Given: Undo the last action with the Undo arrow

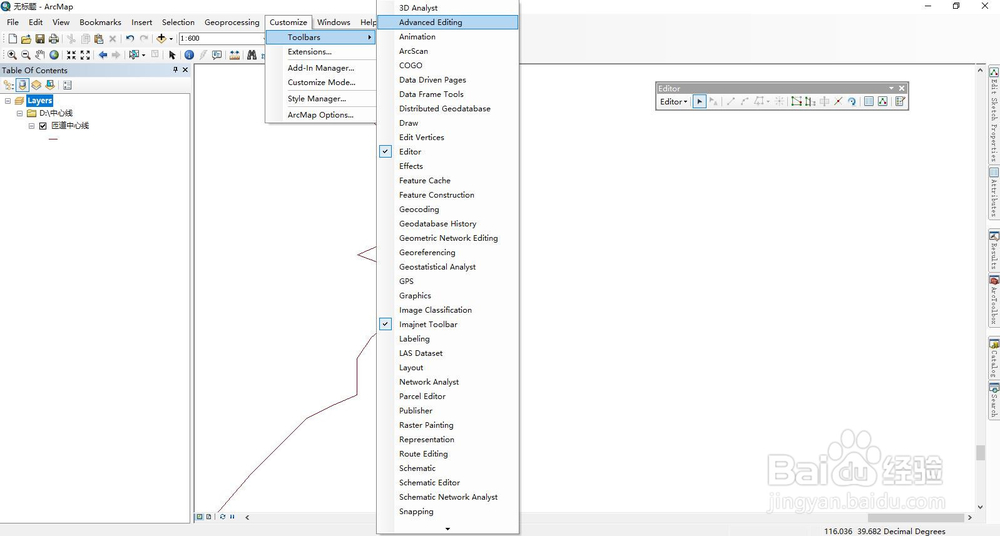Looking at the screenshot, I should click(129, 38).
